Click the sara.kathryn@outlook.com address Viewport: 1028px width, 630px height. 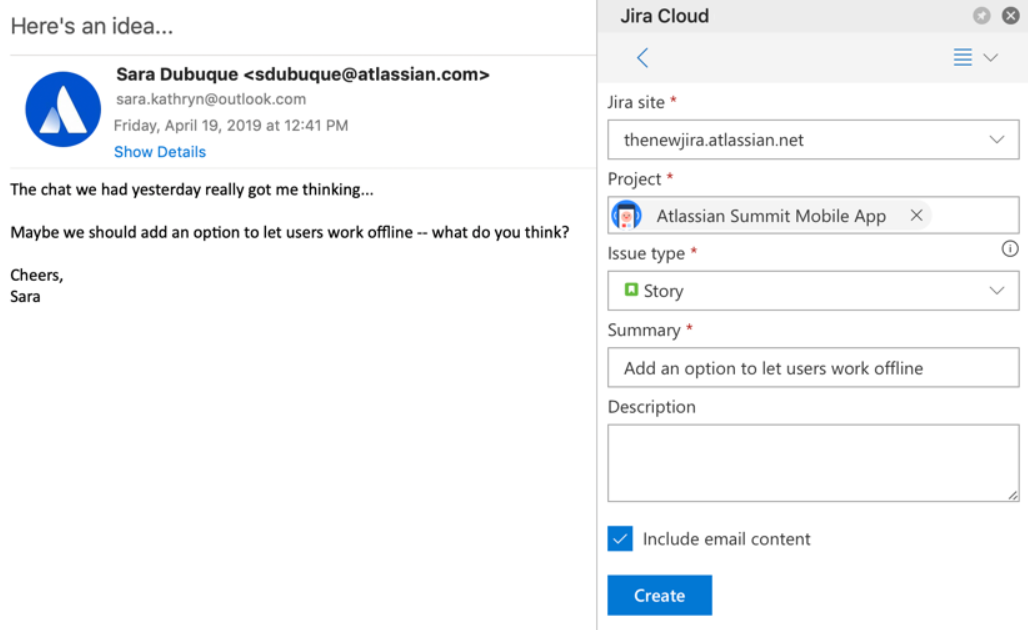(x=211, y=99)
